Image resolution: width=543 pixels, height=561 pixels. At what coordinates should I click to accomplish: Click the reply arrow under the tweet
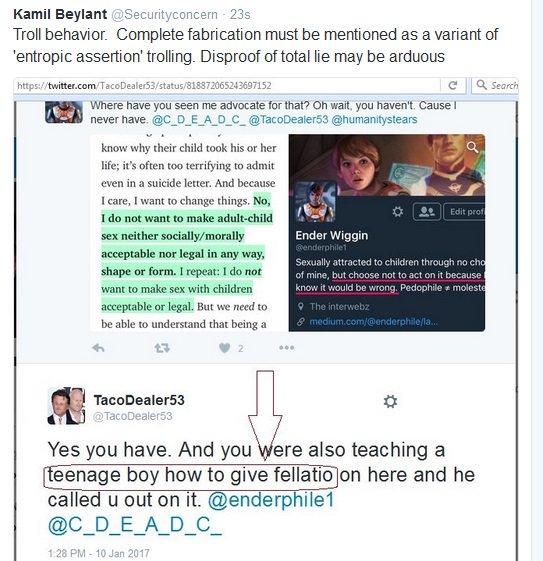pos(98,347)
